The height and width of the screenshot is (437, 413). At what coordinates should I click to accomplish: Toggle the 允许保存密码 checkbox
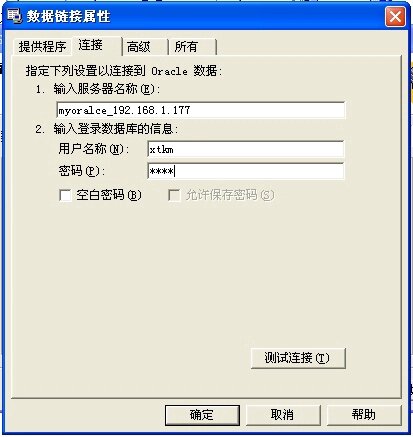[174, 195]
